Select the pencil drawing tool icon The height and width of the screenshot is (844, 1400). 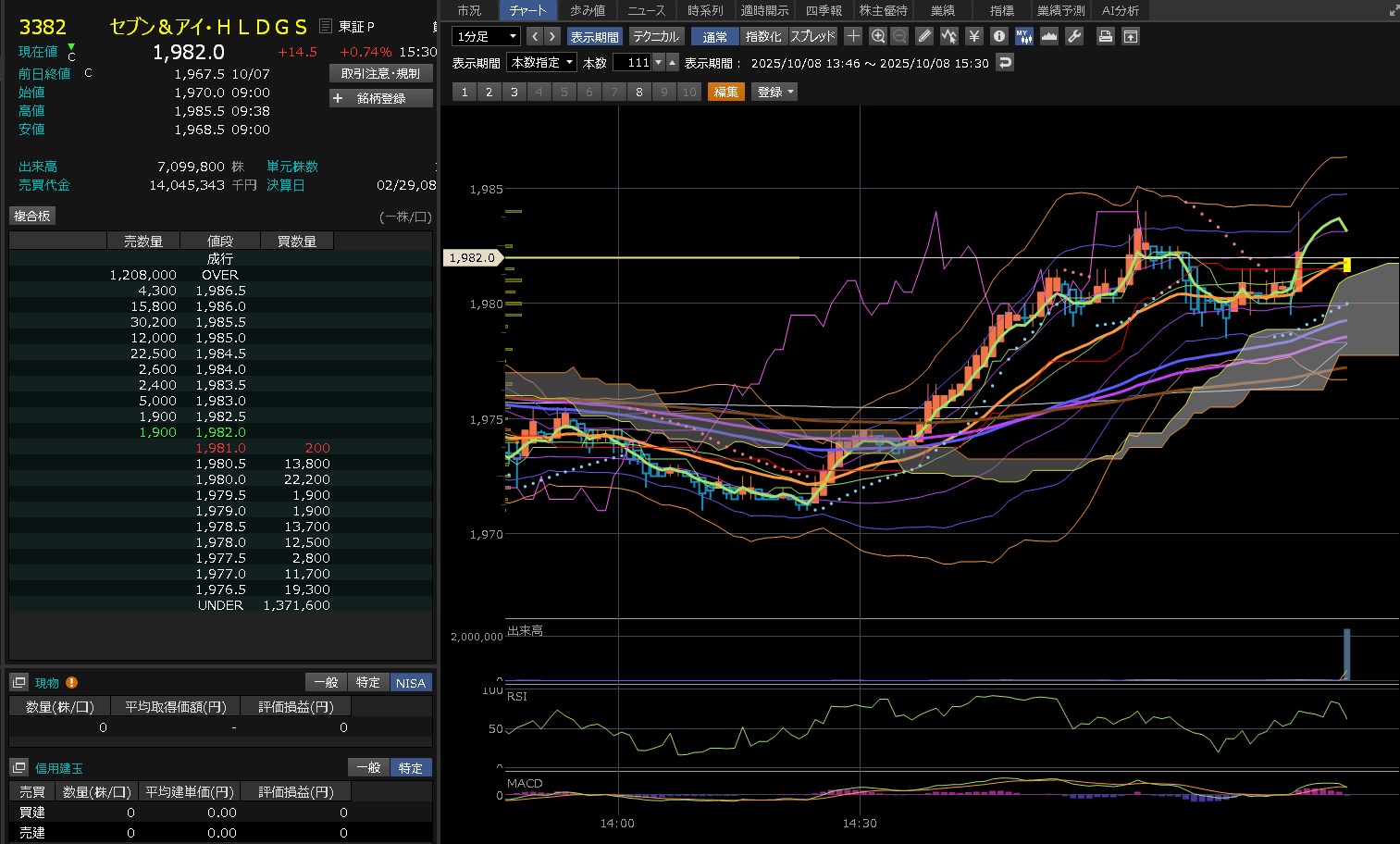pos(924,36)
